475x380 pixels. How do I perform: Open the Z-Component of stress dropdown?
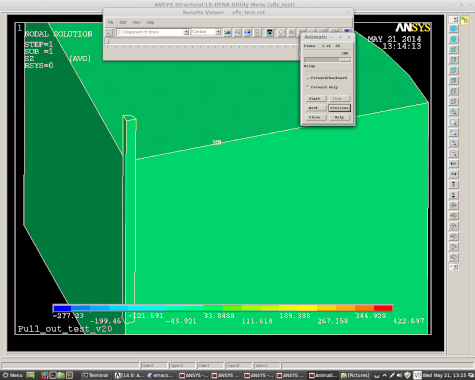pyautogui.click(x=153, y=32)
